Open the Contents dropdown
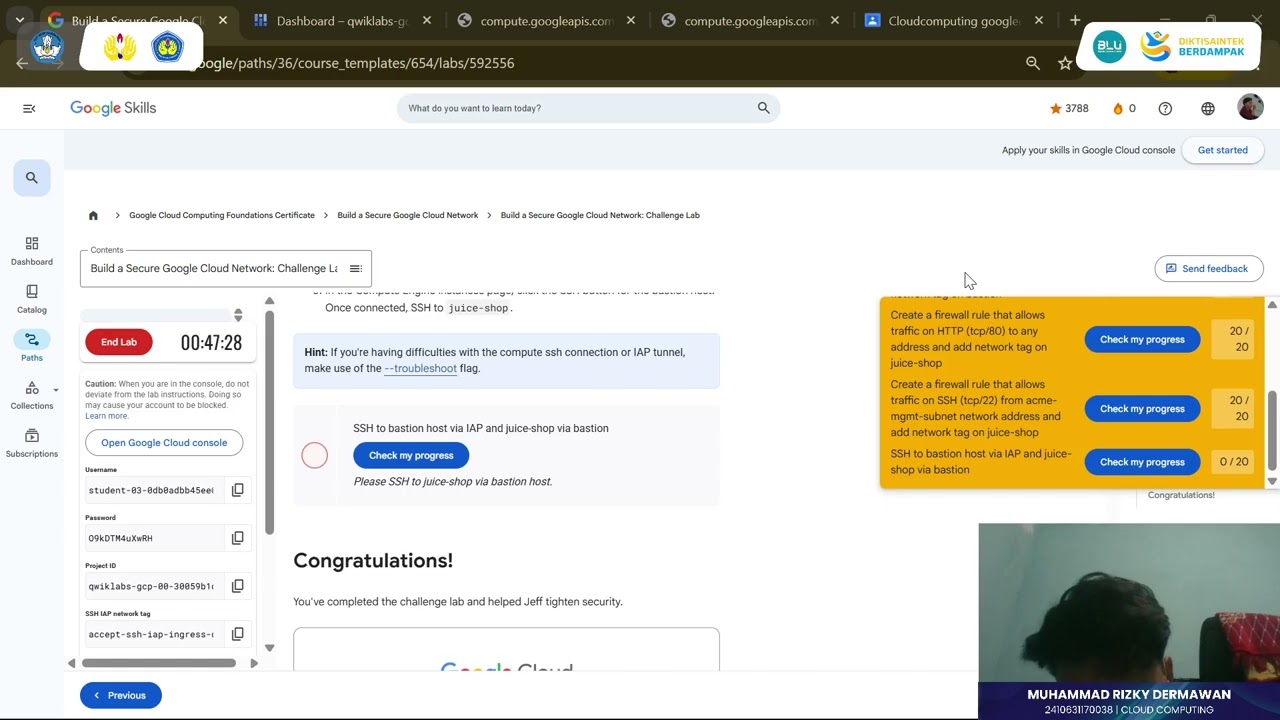1280x720 pixels. pos(226,268)
